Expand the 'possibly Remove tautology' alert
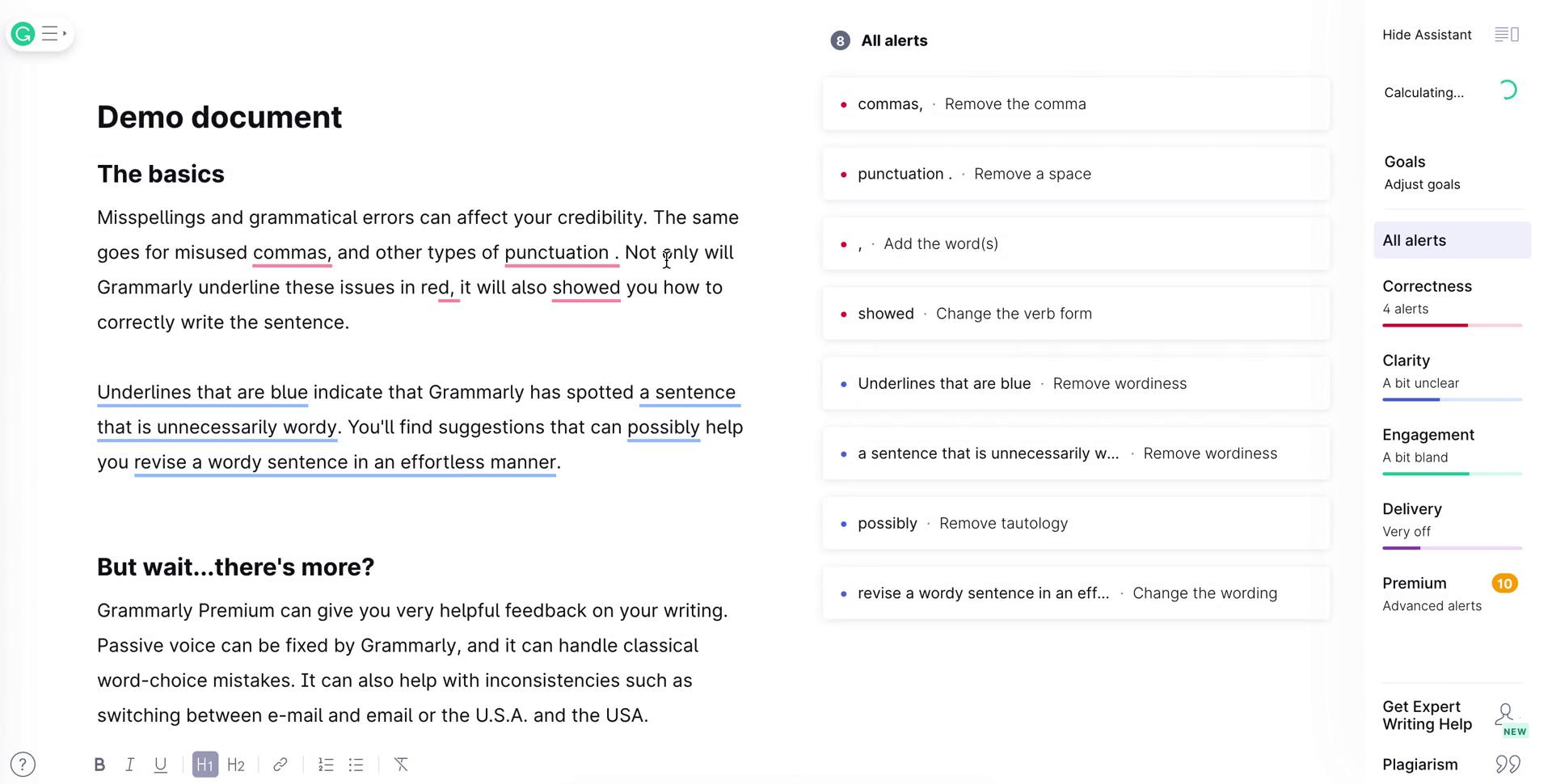 click(x=1076, y=524)
